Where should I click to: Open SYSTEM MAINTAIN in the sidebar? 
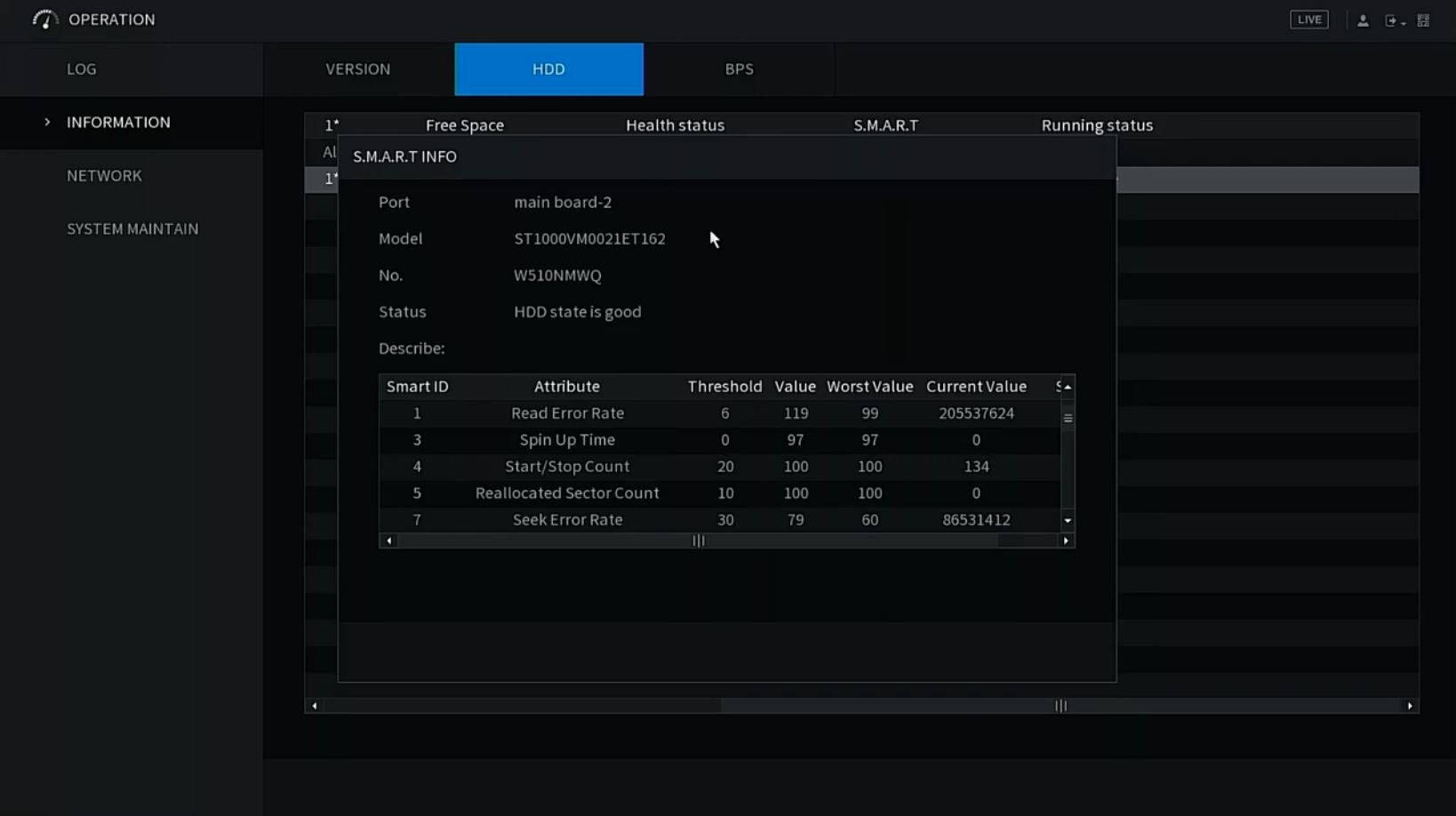132,229
